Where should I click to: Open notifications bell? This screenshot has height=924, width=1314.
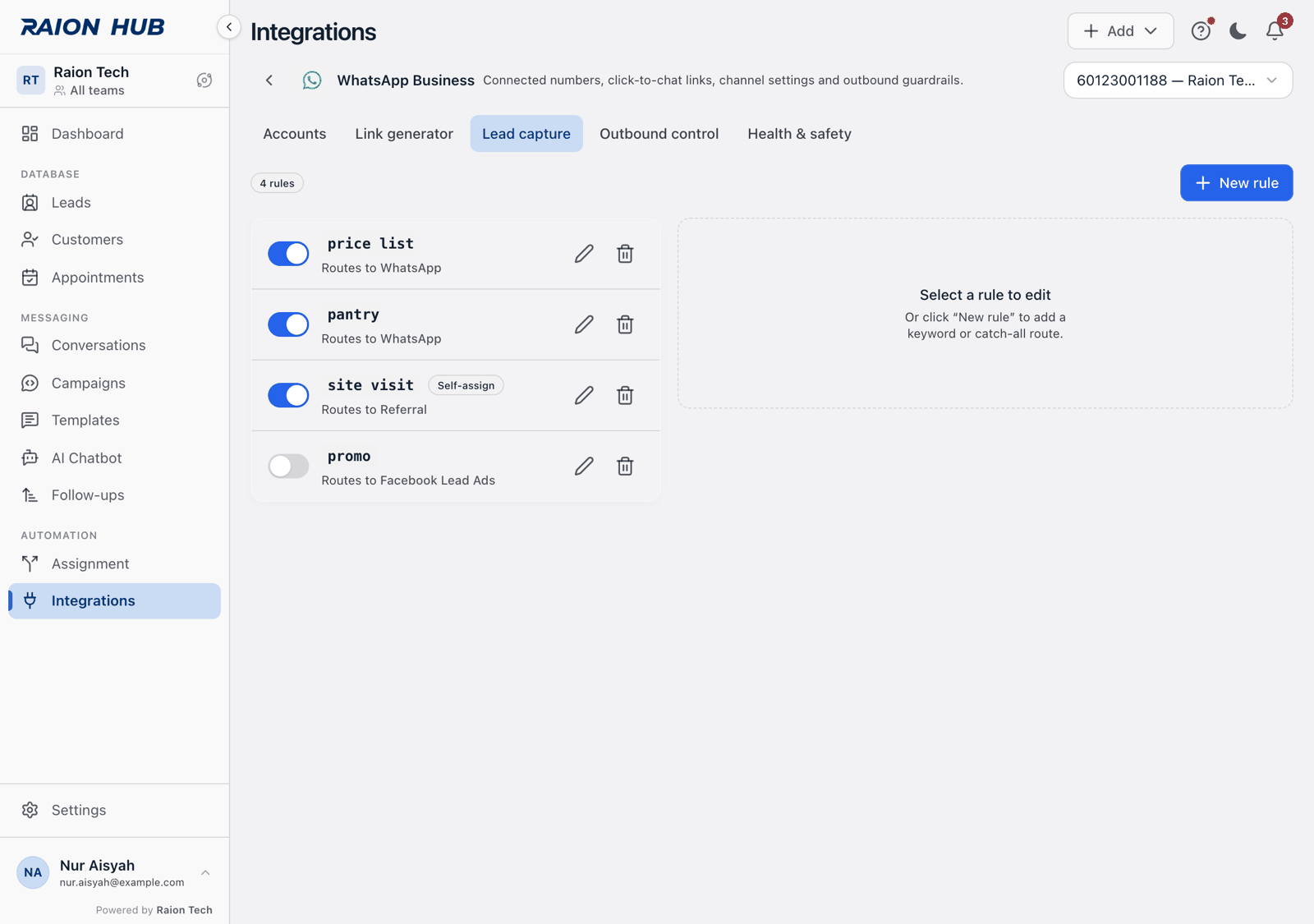tap(1275, 31)
